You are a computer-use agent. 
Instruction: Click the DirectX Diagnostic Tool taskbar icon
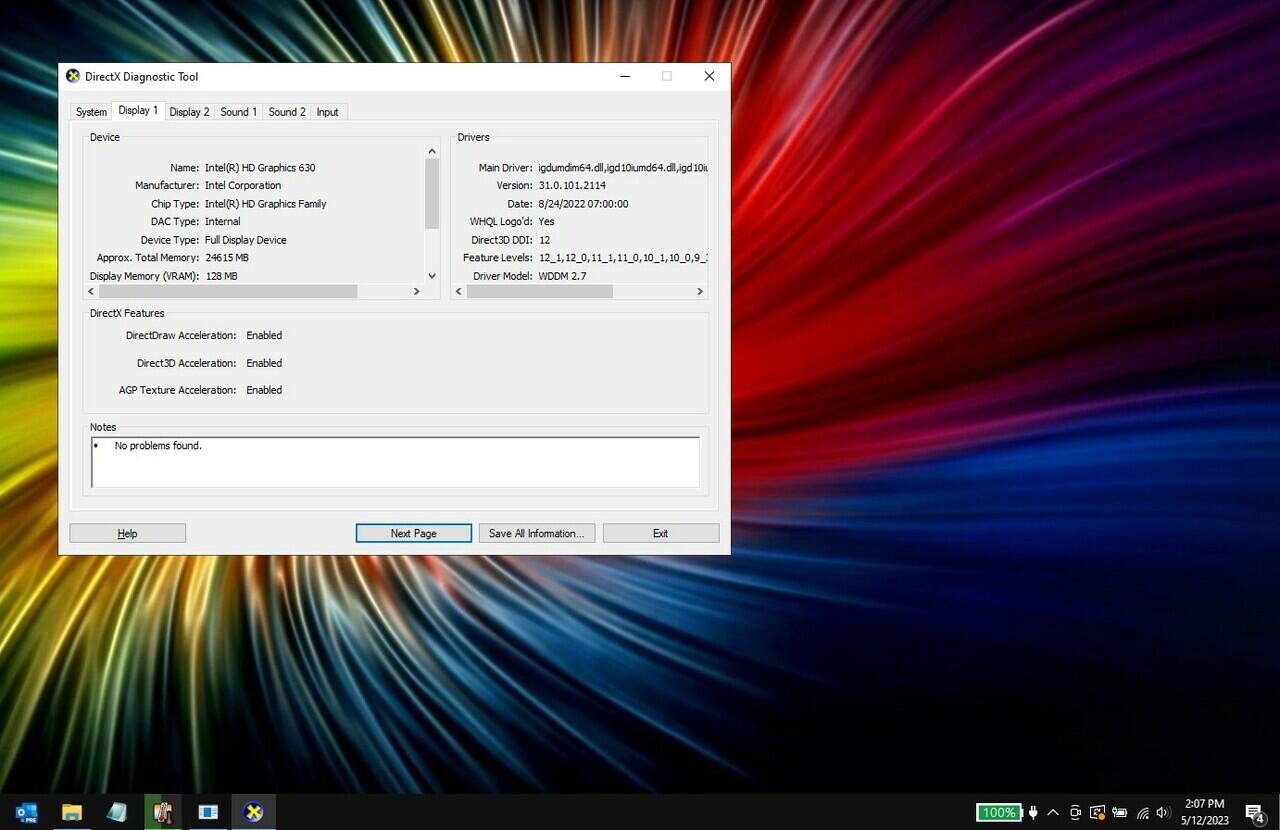[254, 812]
